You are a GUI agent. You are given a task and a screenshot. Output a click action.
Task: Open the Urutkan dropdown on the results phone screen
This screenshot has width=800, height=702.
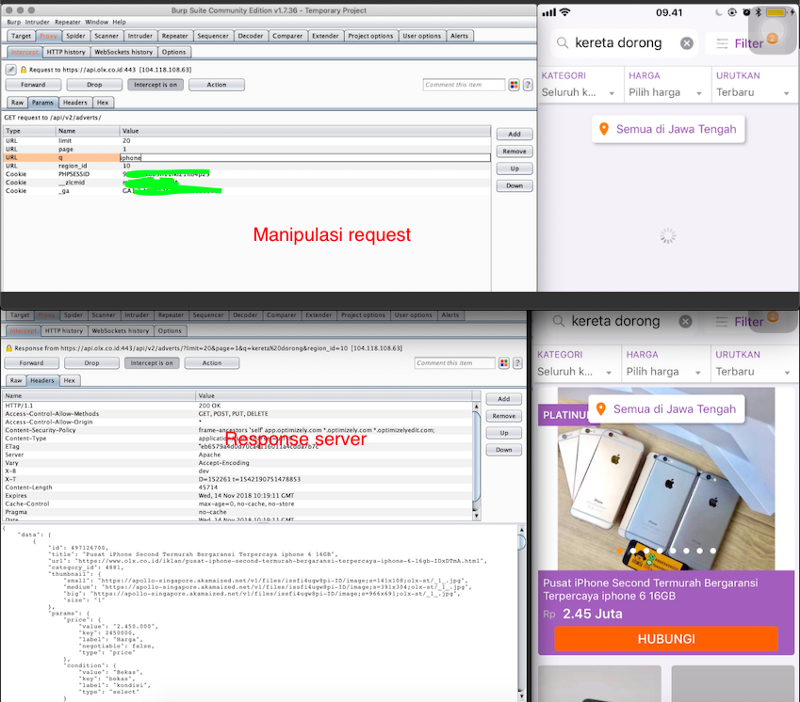(753, 364)
